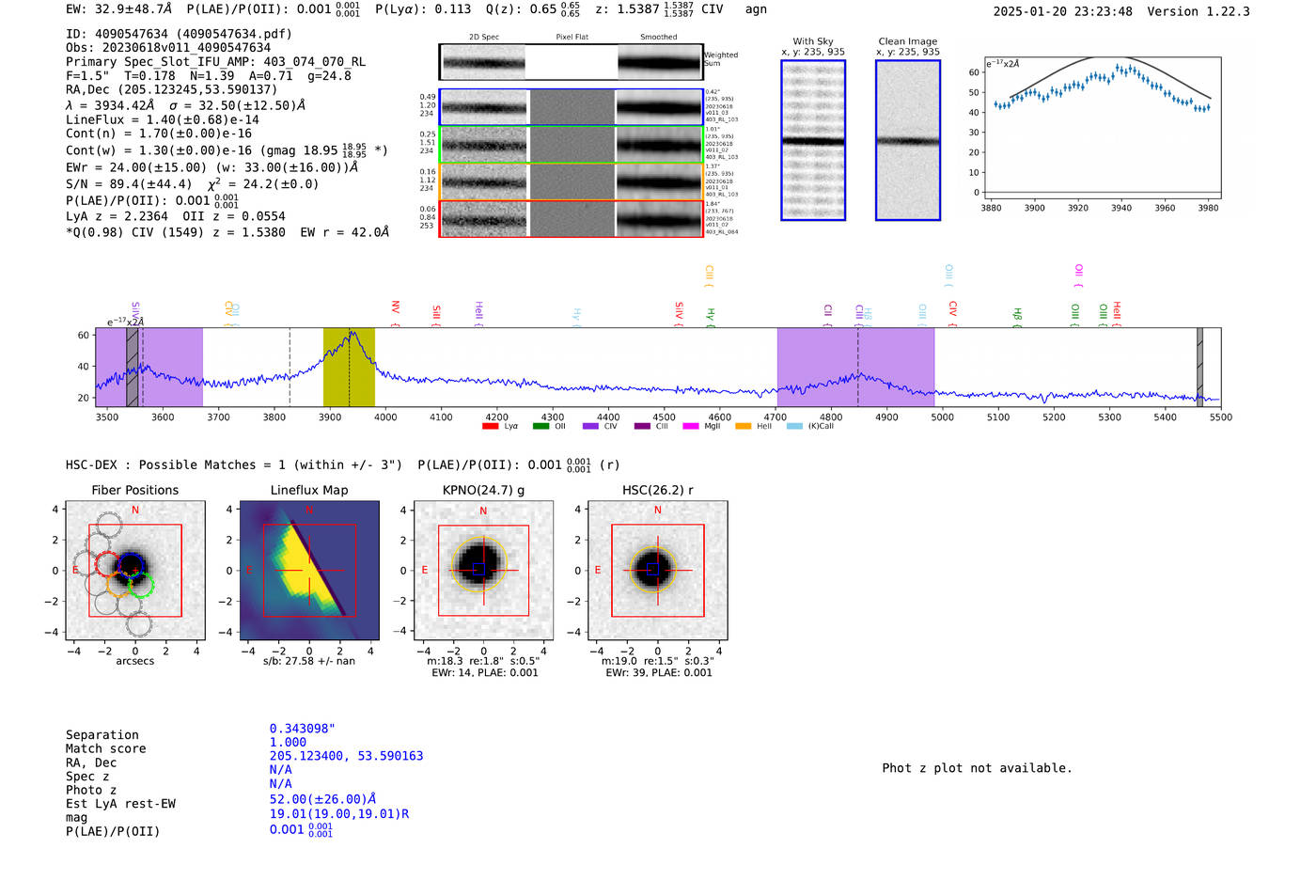Screen dimensions: 1316x896
Task: Click the purple band near 3600Å in spectrum
Action: pos(149,367)
